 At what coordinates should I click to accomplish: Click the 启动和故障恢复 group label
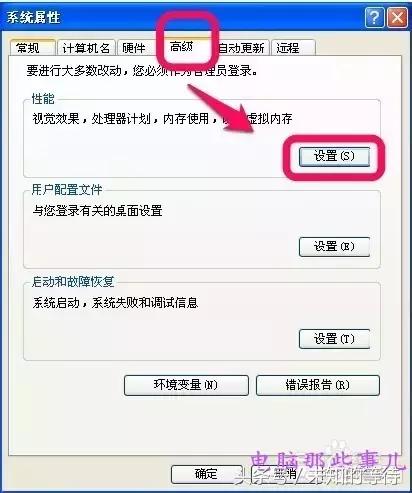click(x=73, y=282)
